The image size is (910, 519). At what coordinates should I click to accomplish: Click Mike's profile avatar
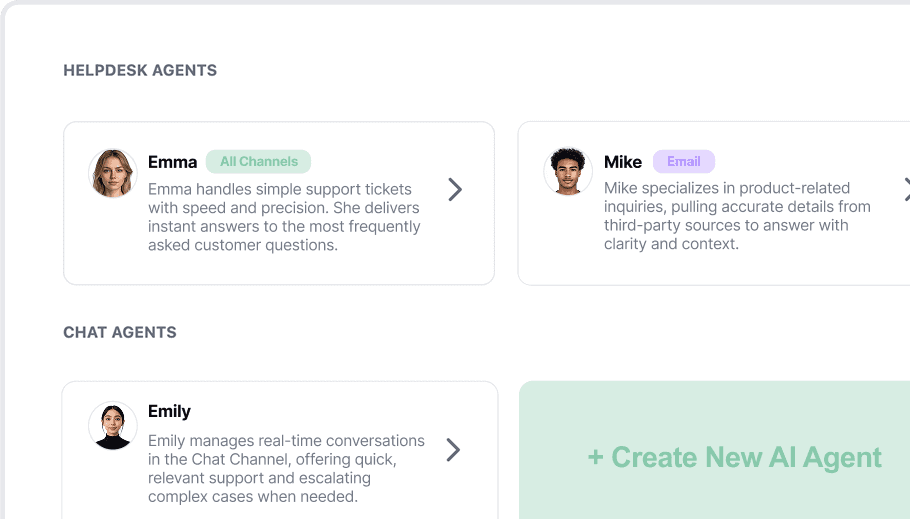coord(568,172)
